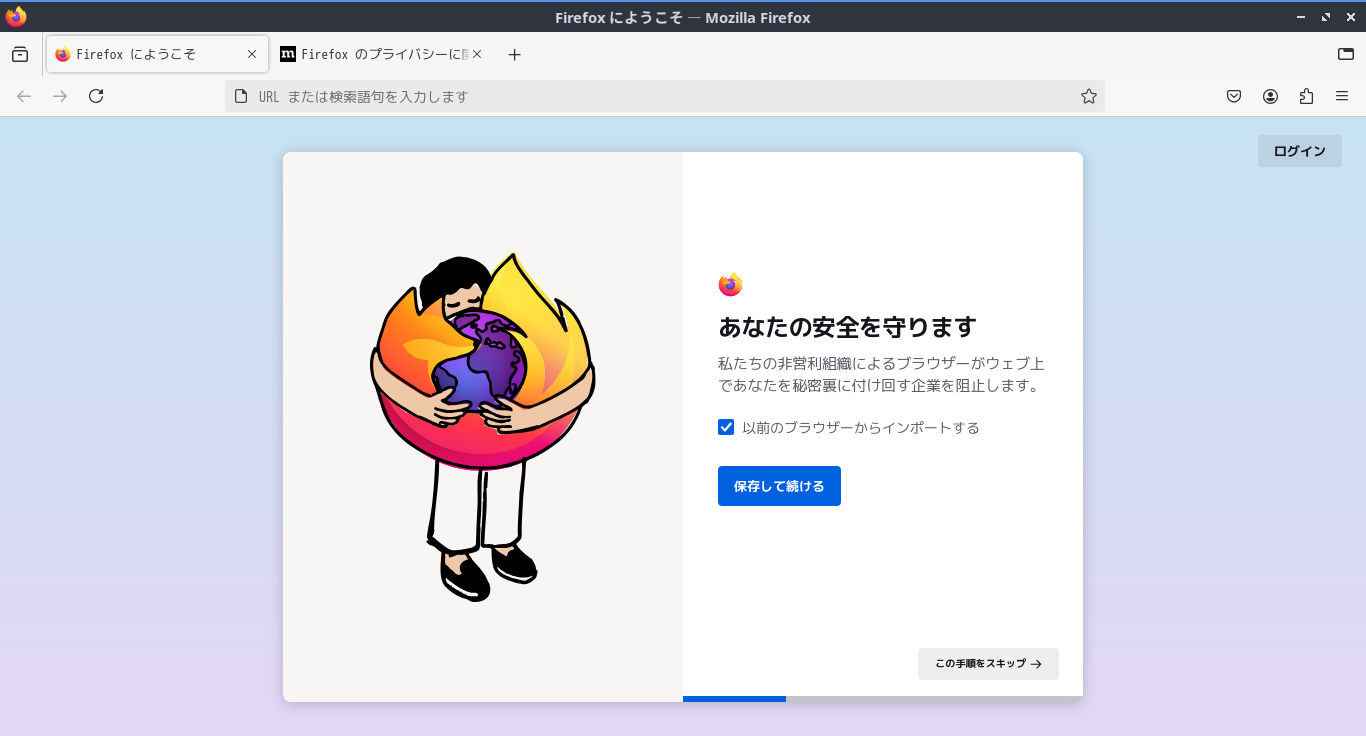The width and height of the screenshot is (1366, 736).
Task: Minimize the Firefox window
Action: click(x=1301, y=17)
